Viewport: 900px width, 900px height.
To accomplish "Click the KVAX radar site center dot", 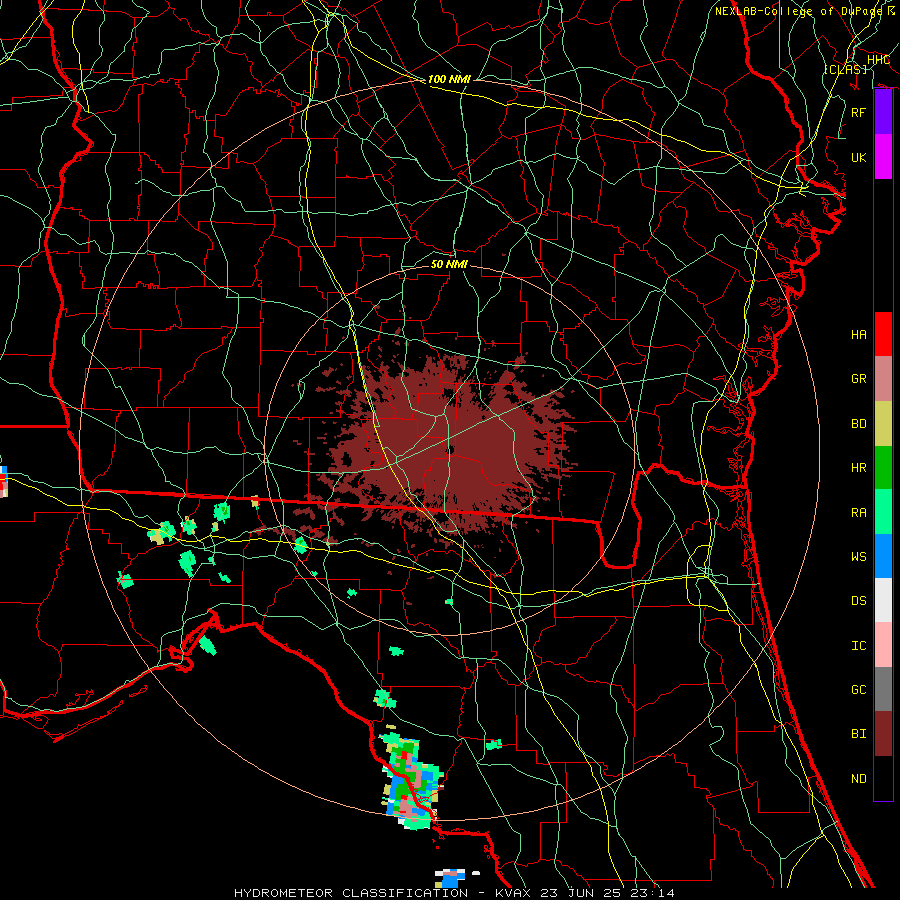I will (x=451, y=450).
